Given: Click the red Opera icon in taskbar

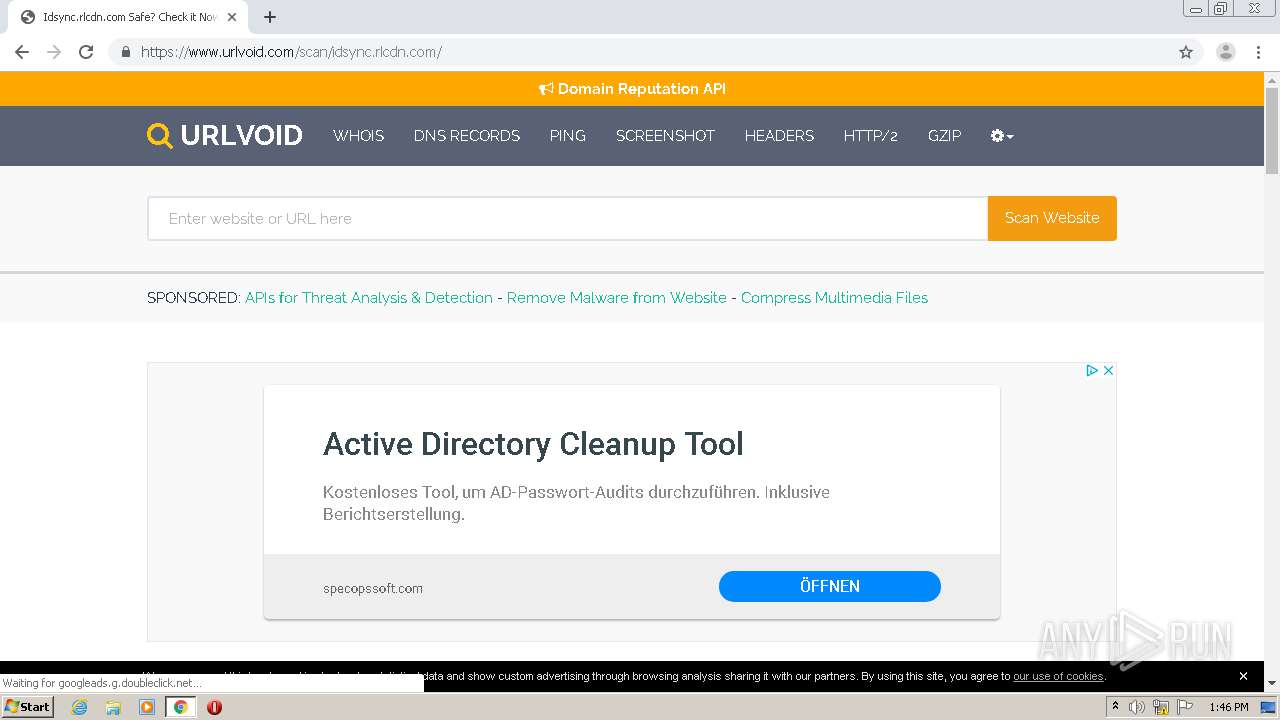Looking at the screenshot, I should coord(214,707).
